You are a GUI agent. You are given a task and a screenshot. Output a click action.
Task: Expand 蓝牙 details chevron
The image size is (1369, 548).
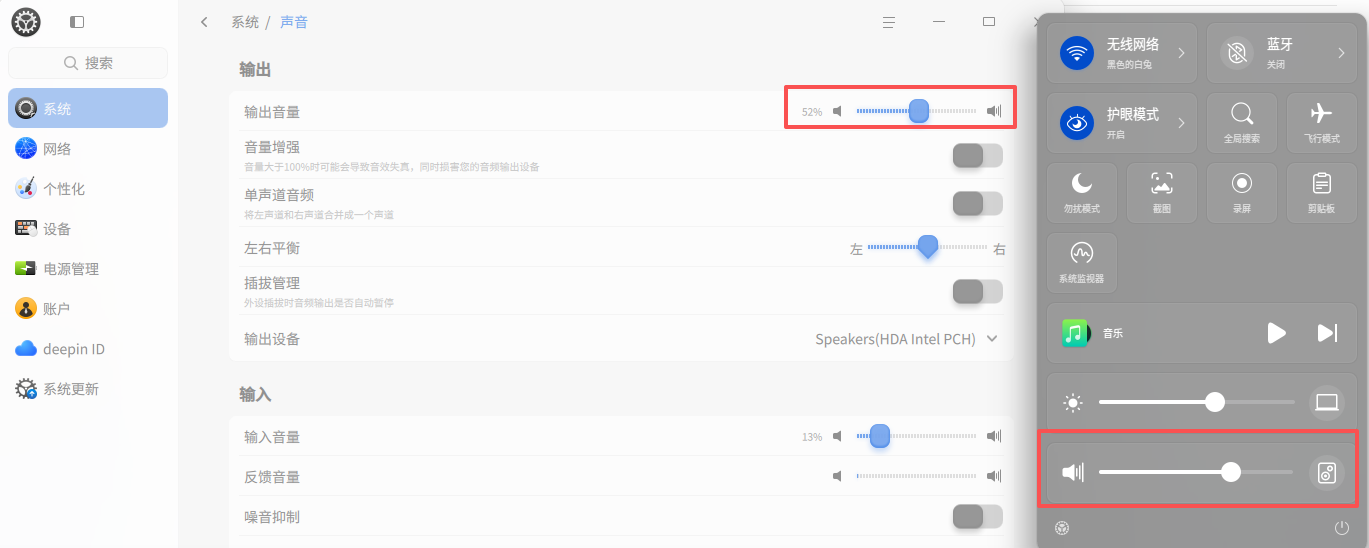1342,53
